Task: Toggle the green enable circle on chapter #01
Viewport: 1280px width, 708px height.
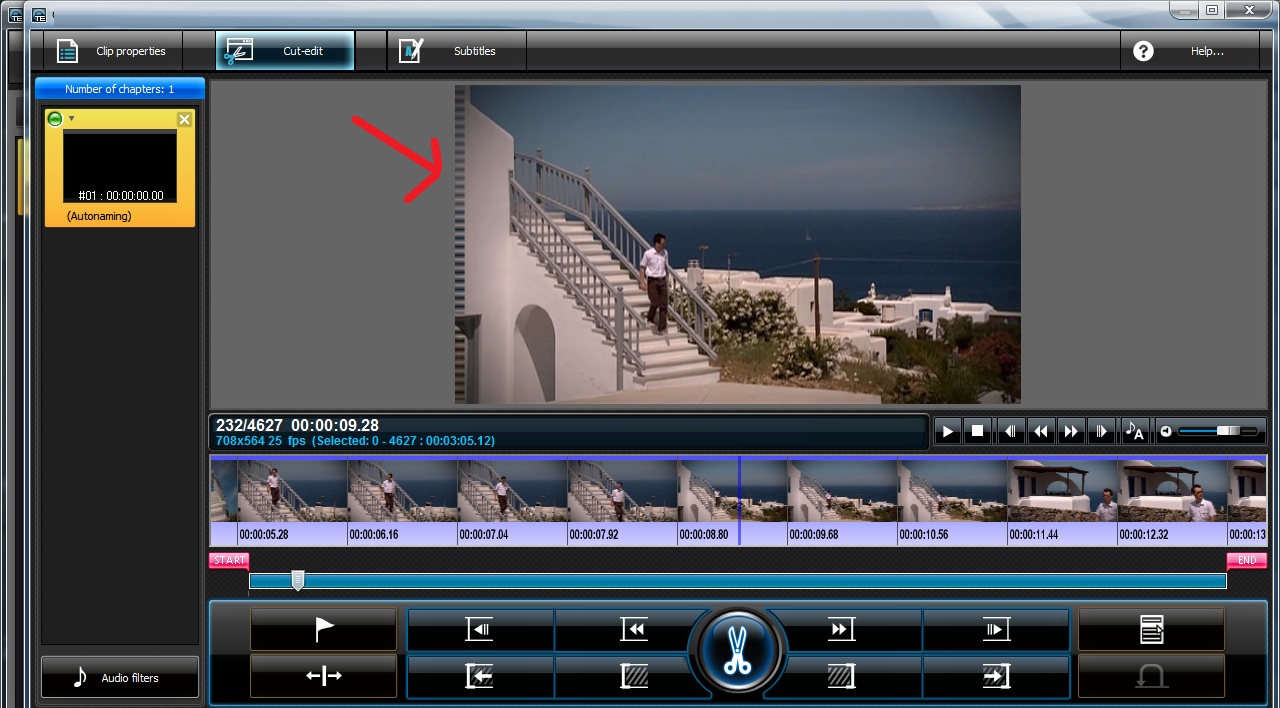Action: (55, 119)
